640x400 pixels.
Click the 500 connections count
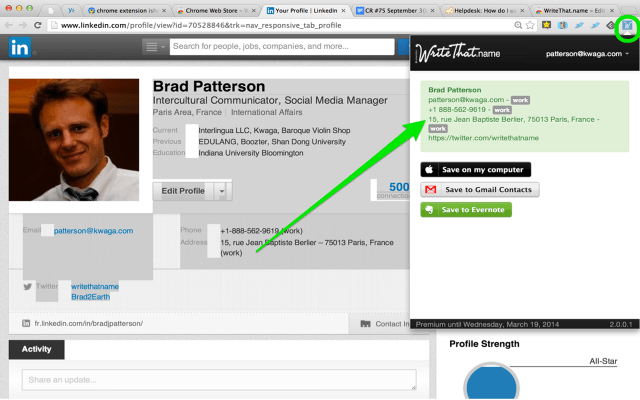pyautogui.click(x=398, y=187)
